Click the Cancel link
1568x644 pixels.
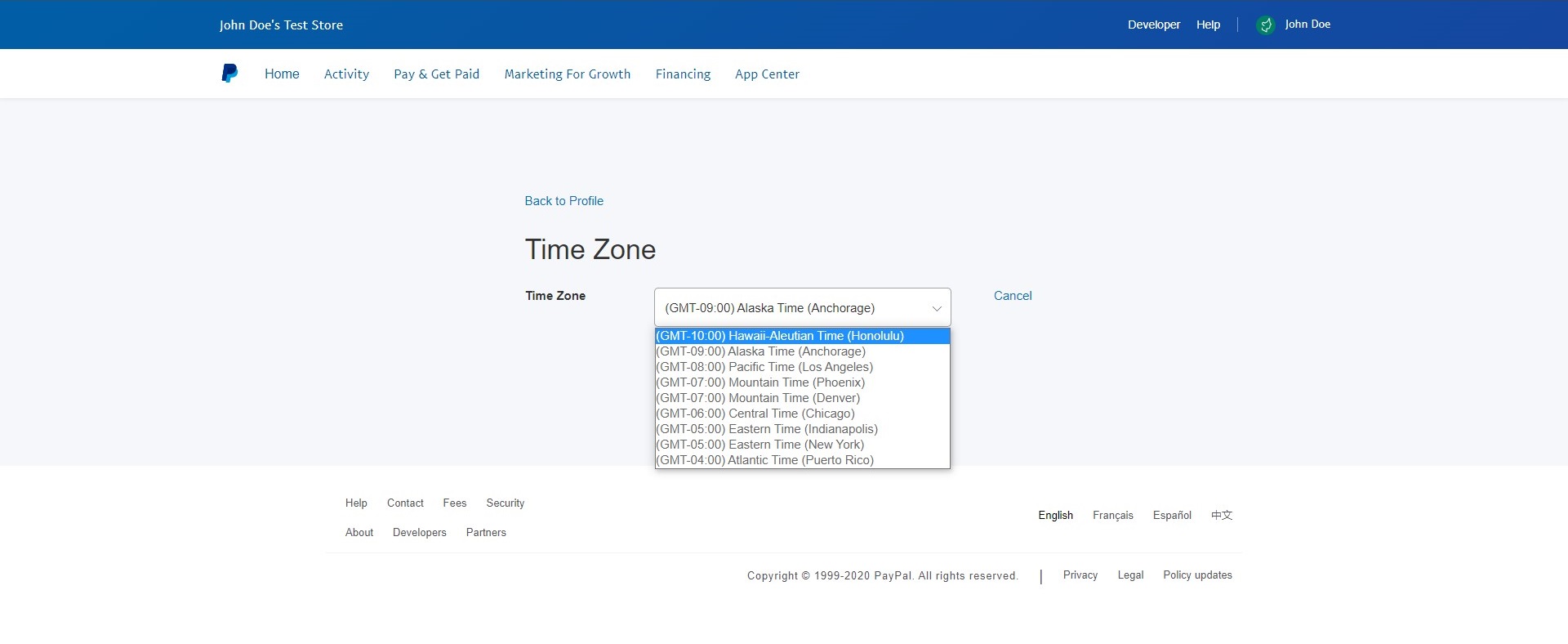point(1013,296)
